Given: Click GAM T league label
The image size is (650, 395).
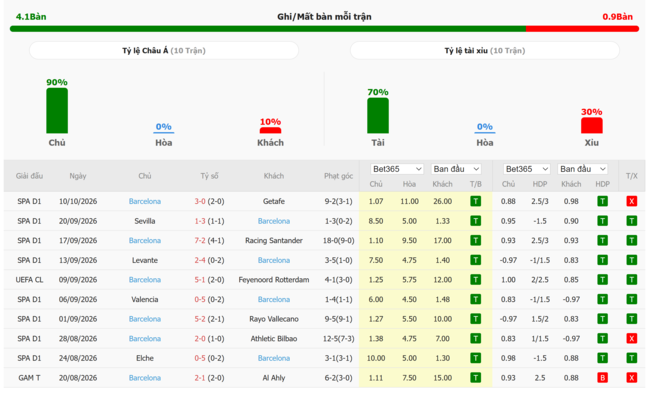Looking at the screenshot, I should (29, 378).
